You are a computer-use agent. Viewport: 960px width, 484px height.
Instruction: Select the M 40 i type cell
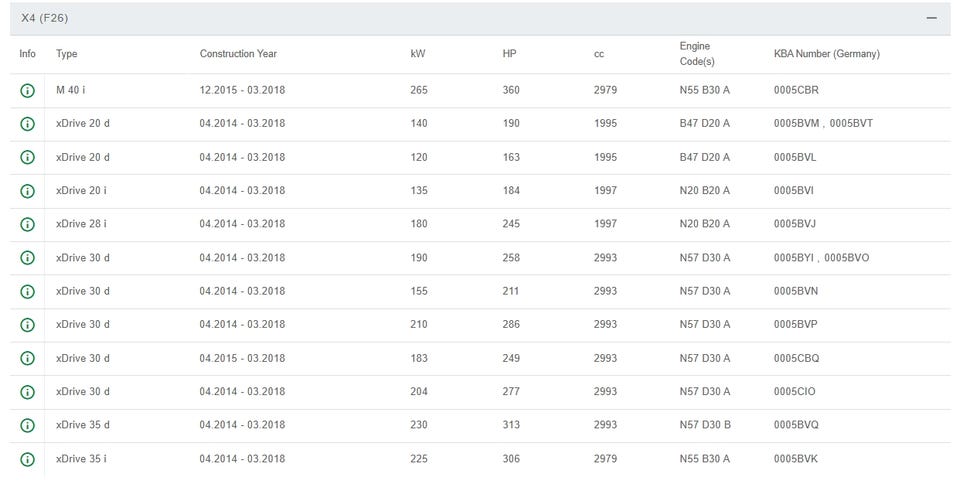70,90
